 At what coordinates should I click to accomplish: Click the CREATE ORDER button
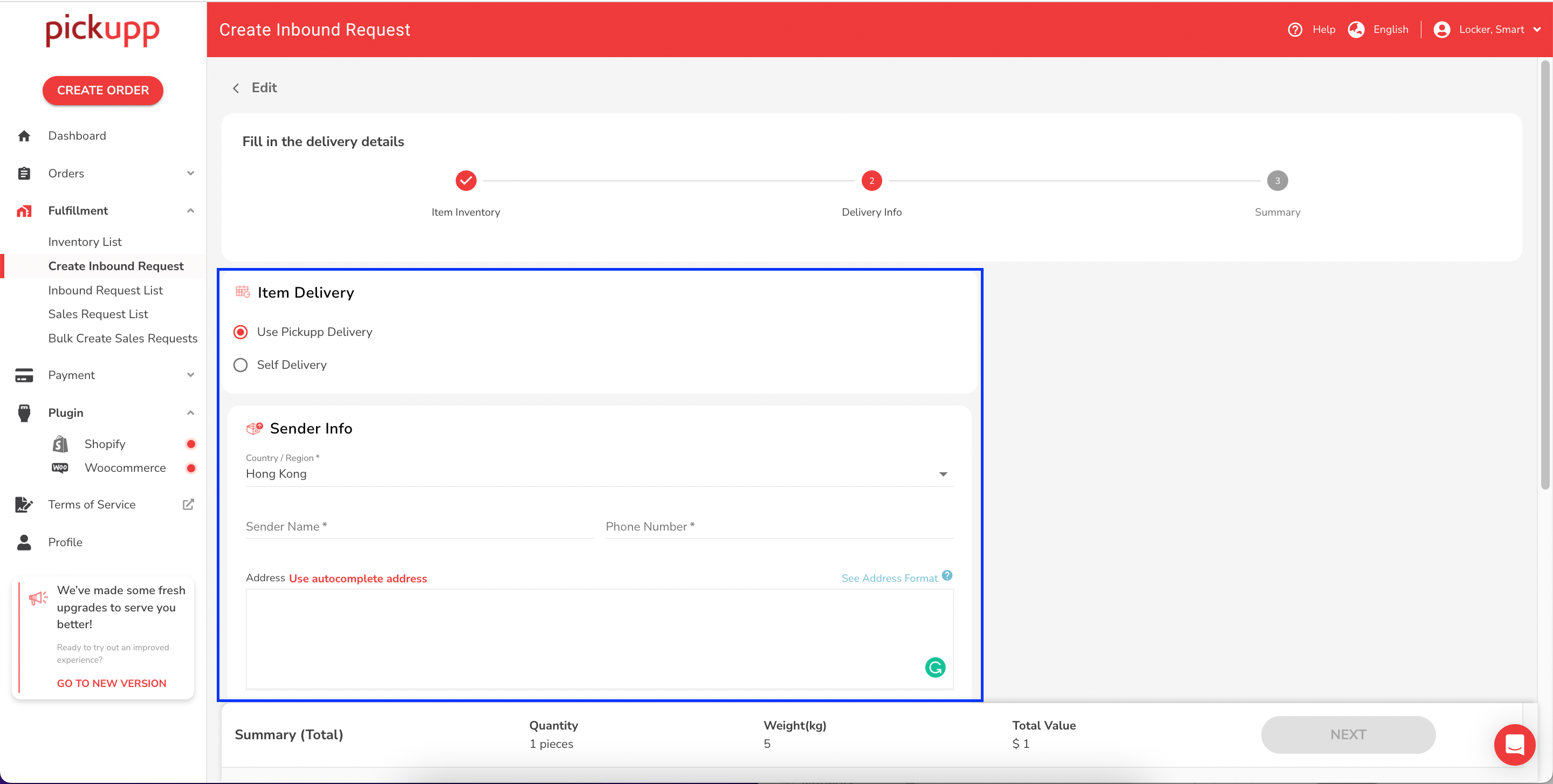pyautogui.click(x=102, y=91)
